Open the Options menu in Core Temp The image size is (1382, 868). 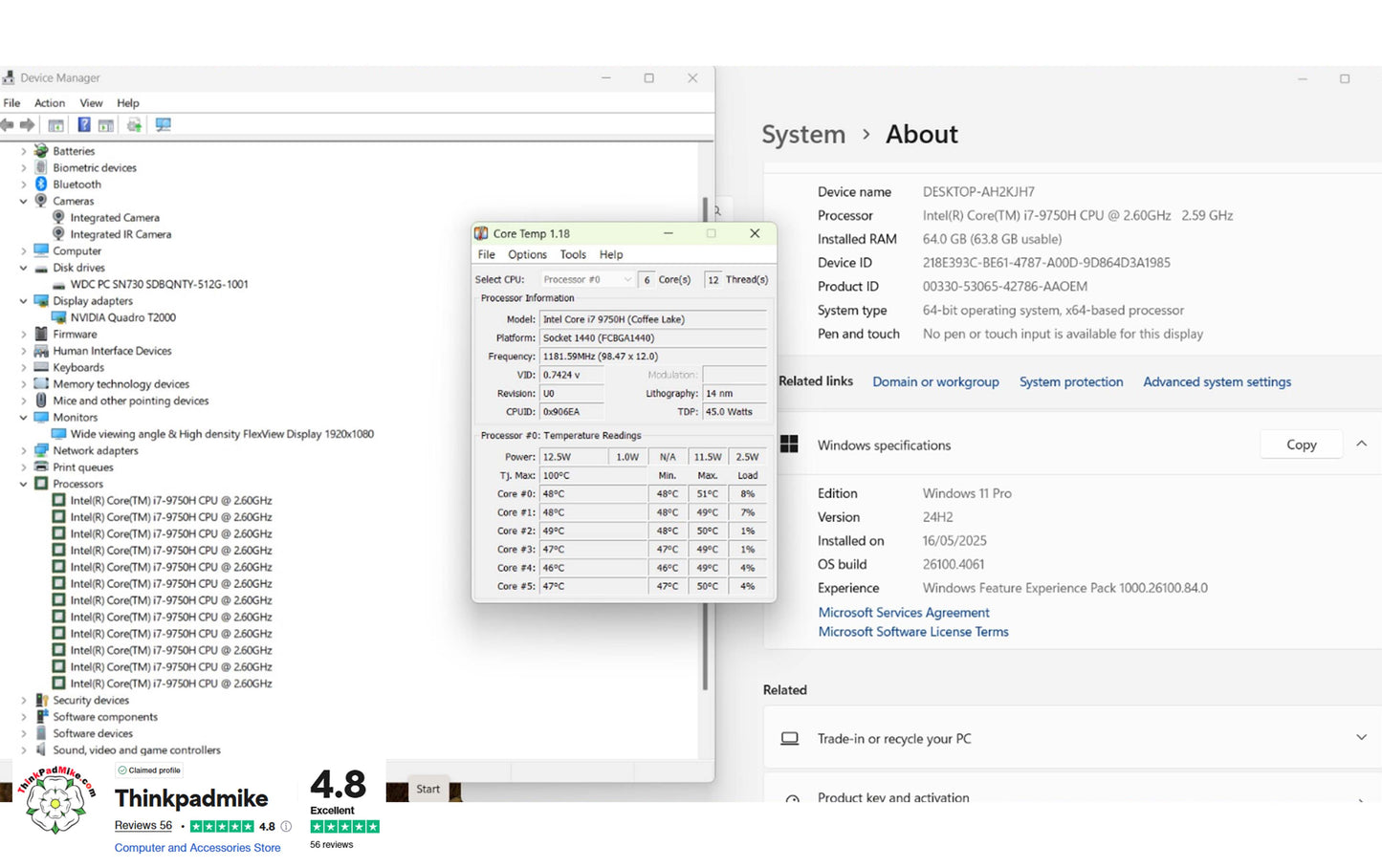coord(527,254)
